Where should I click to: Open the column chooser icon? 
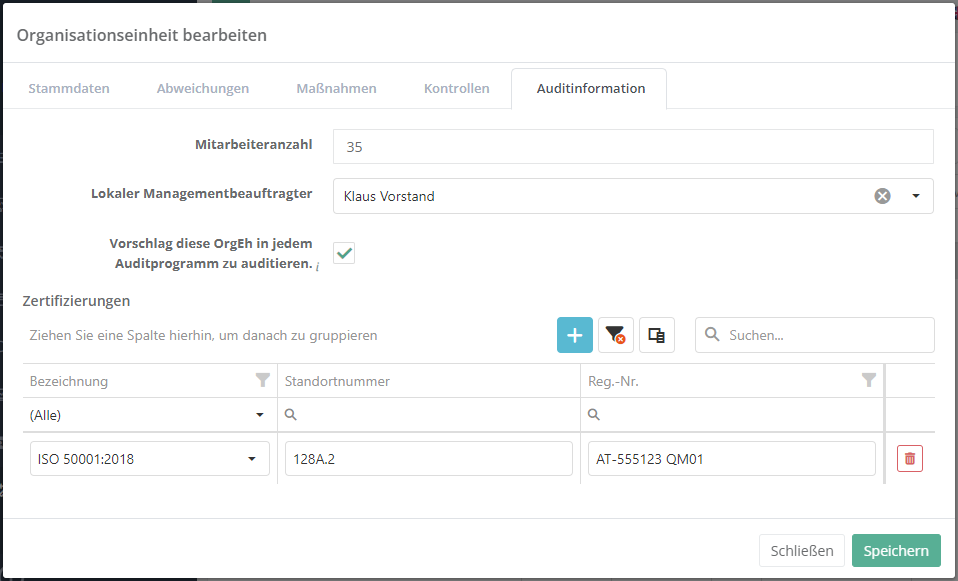pos(657,336)
